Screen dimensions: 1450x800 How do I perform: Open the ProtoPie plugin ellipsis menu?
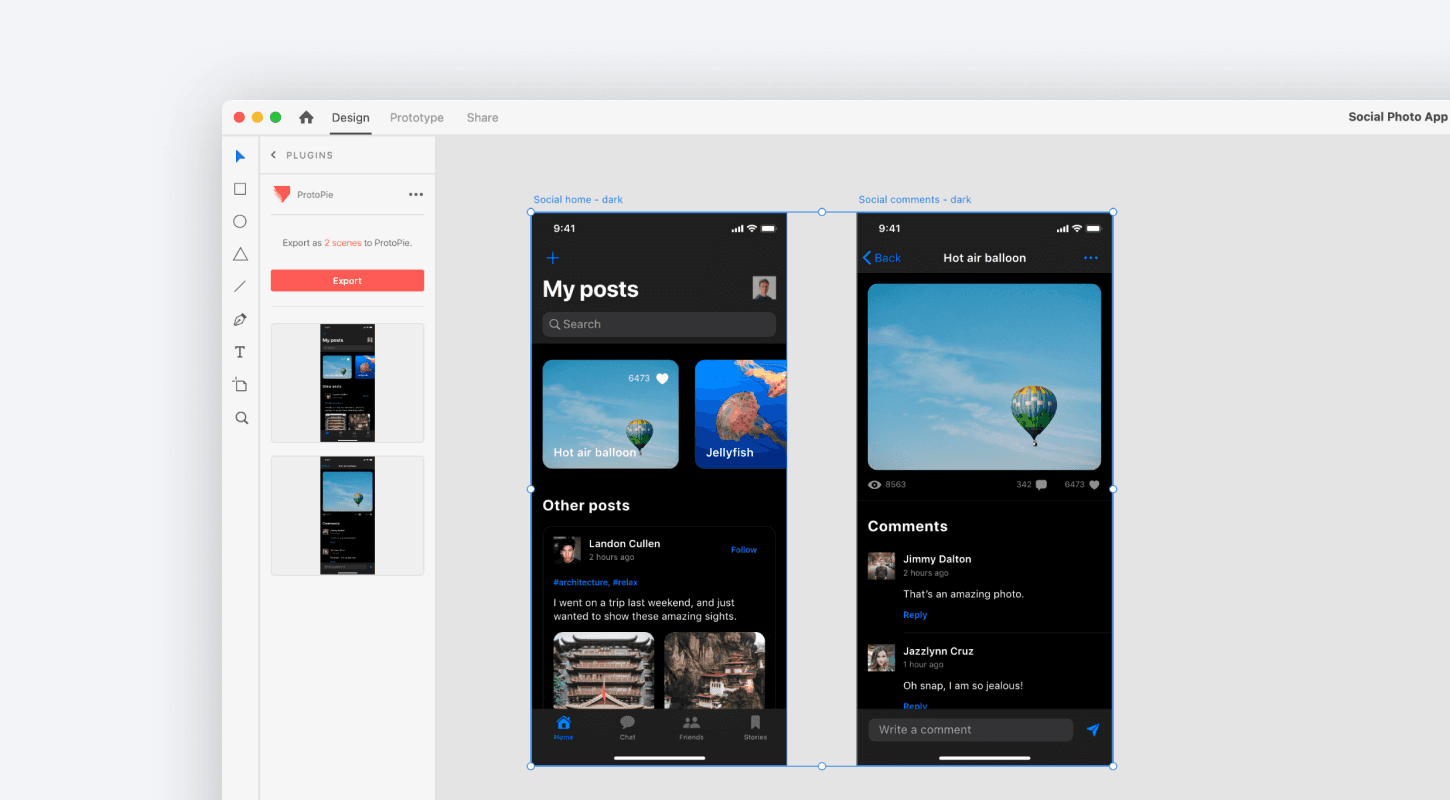coord(416,194)
